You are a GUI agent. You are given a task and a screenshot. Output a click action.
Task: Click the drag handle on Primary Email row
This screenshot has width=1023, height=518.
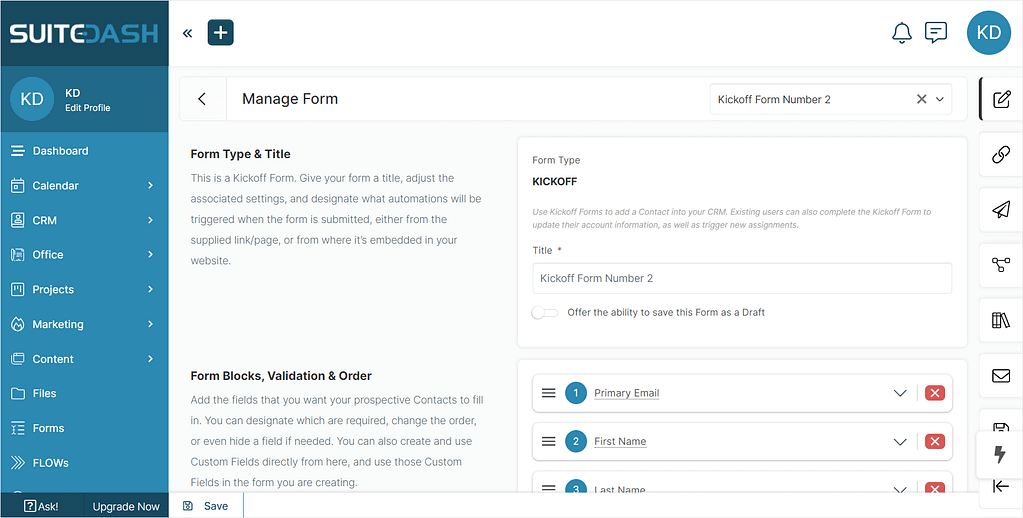[549, 393]
